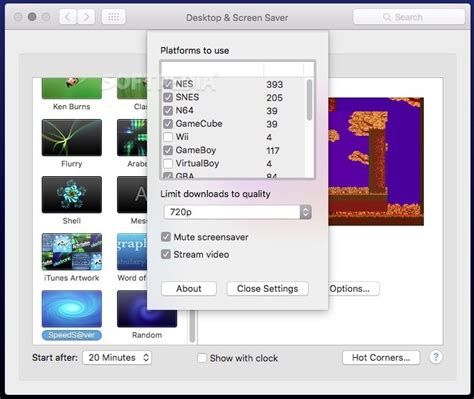Click the Search field
Viewport: 474px width, 399px height.
409,17
